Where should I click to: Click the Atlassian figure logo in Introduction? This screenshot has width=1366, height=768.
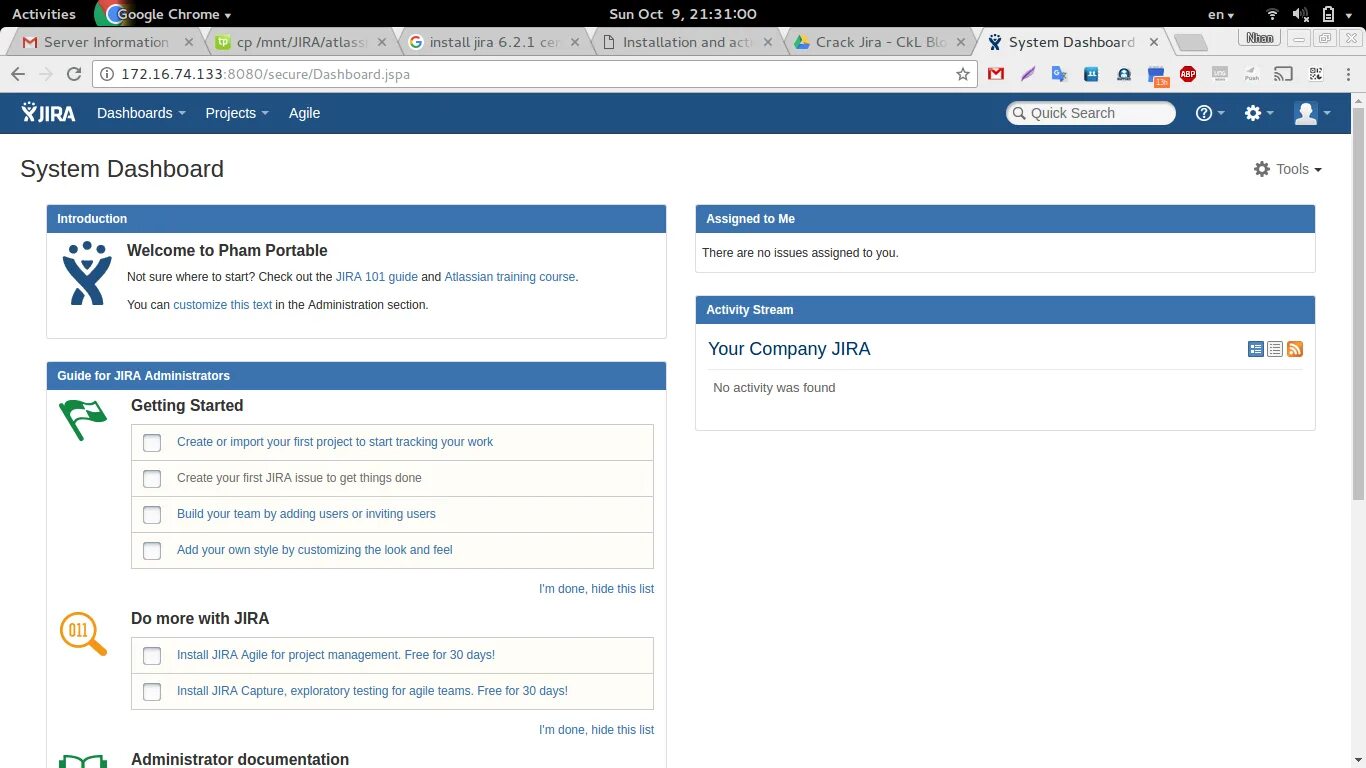87,273
